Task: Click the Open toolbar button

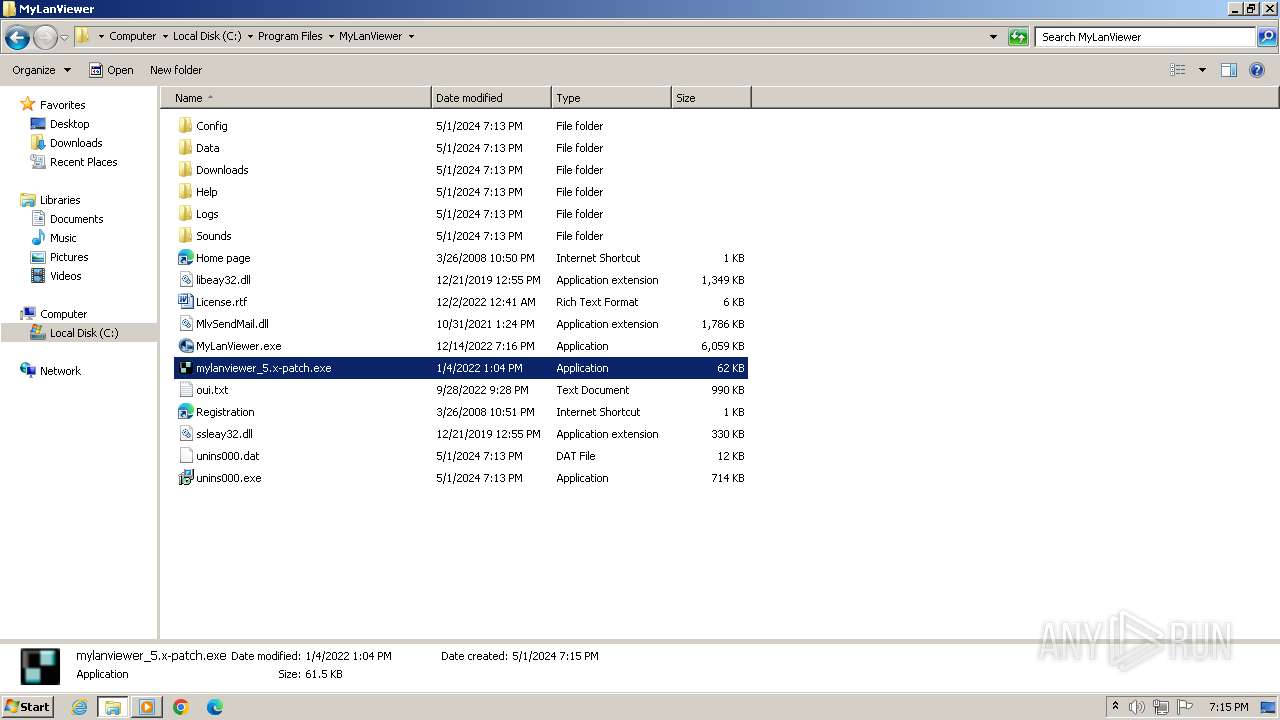Action: pos(111,70)
